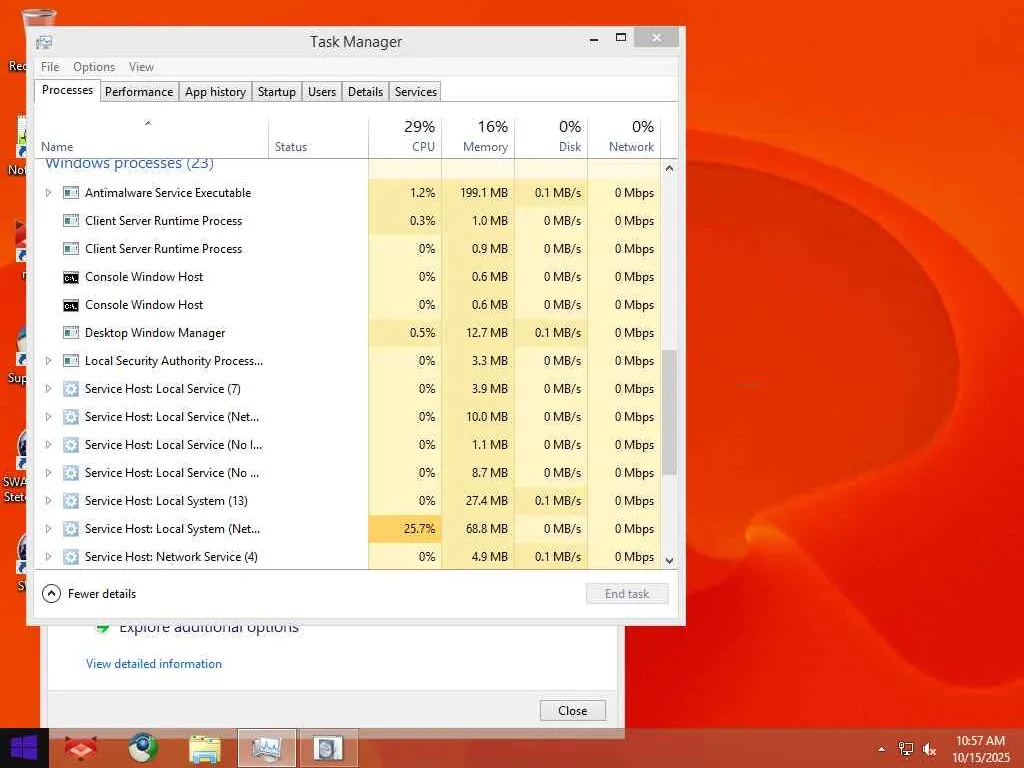Expand Service Host: Local Service (7)
The image size is (1024, 768).
[x=48, y=389]
